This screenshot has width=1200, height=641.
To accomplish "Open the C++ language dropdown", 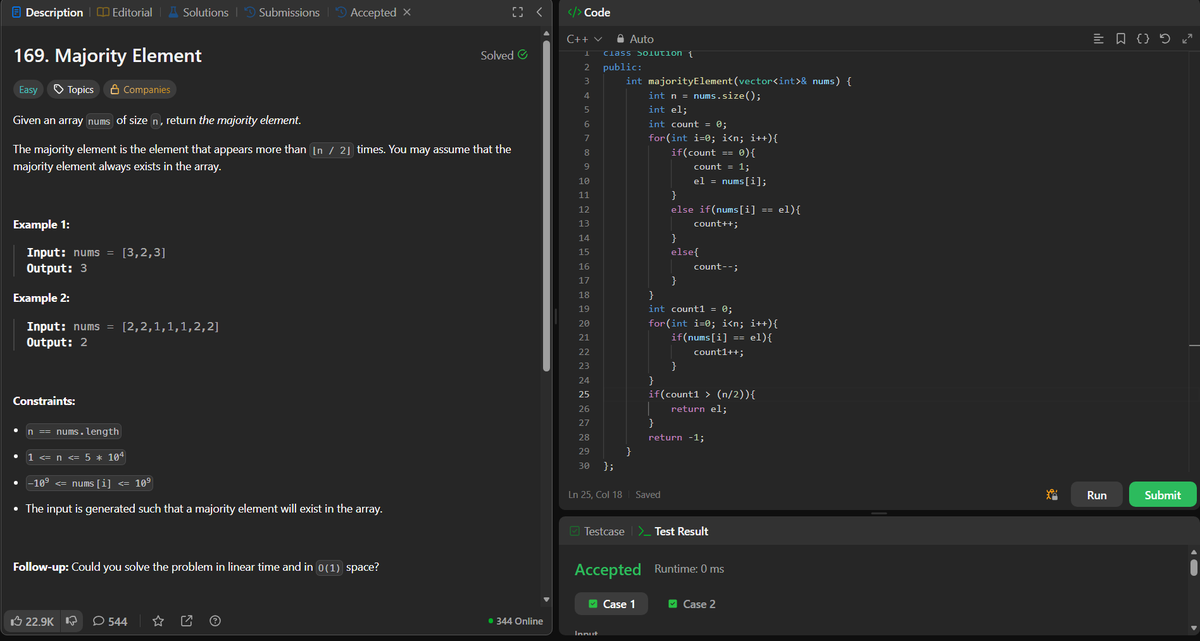I will pos(585,39).
